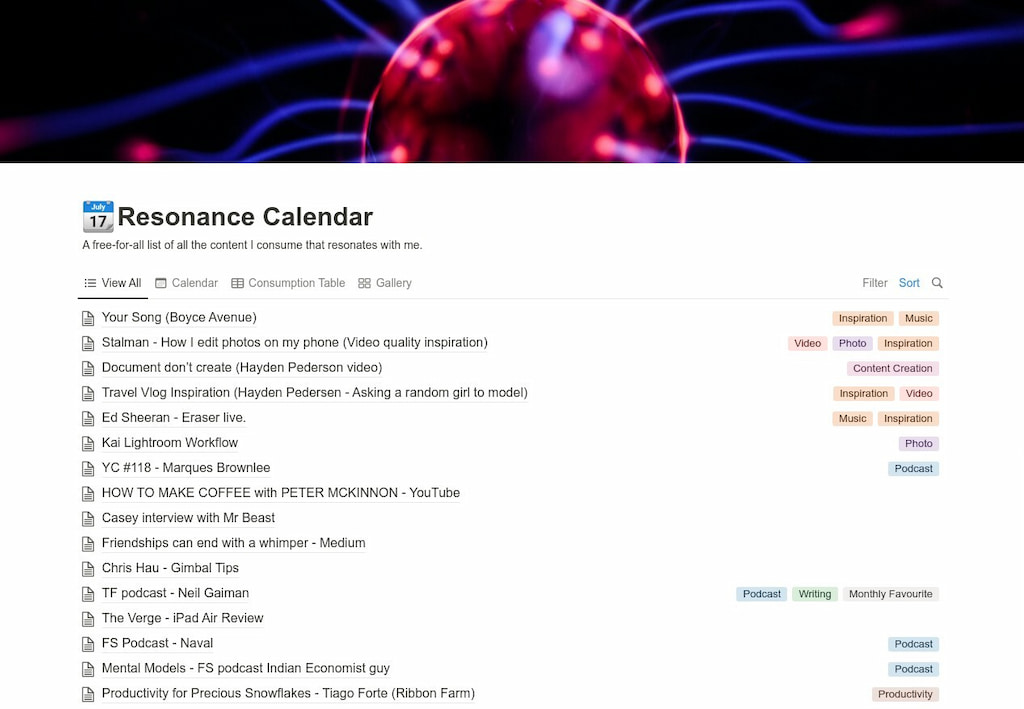This screenshot has width=1024, height=709.
Task: Switch to the Calendar view
Action: click(195, 283)
